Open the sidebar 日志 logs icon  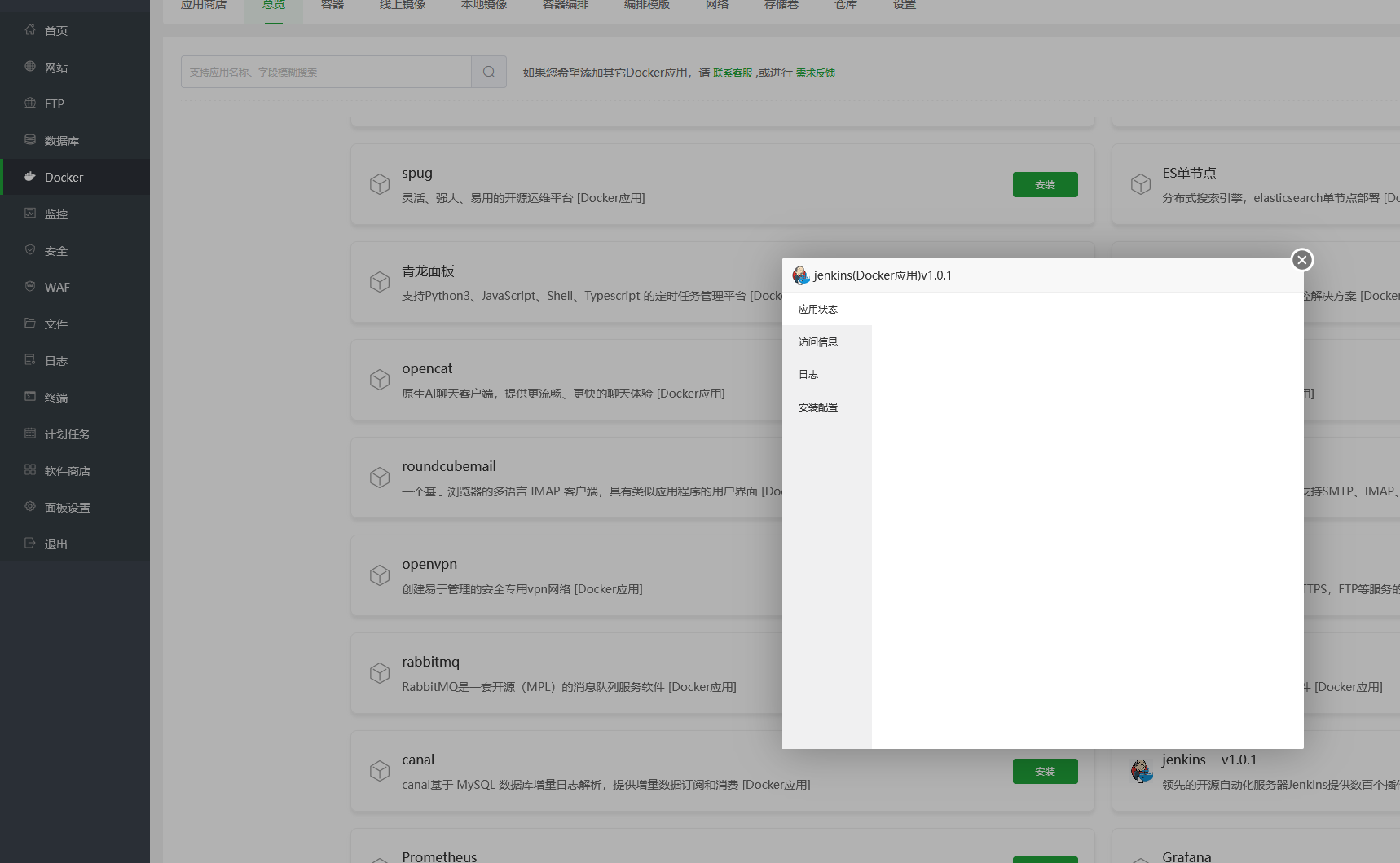point(30,360)
